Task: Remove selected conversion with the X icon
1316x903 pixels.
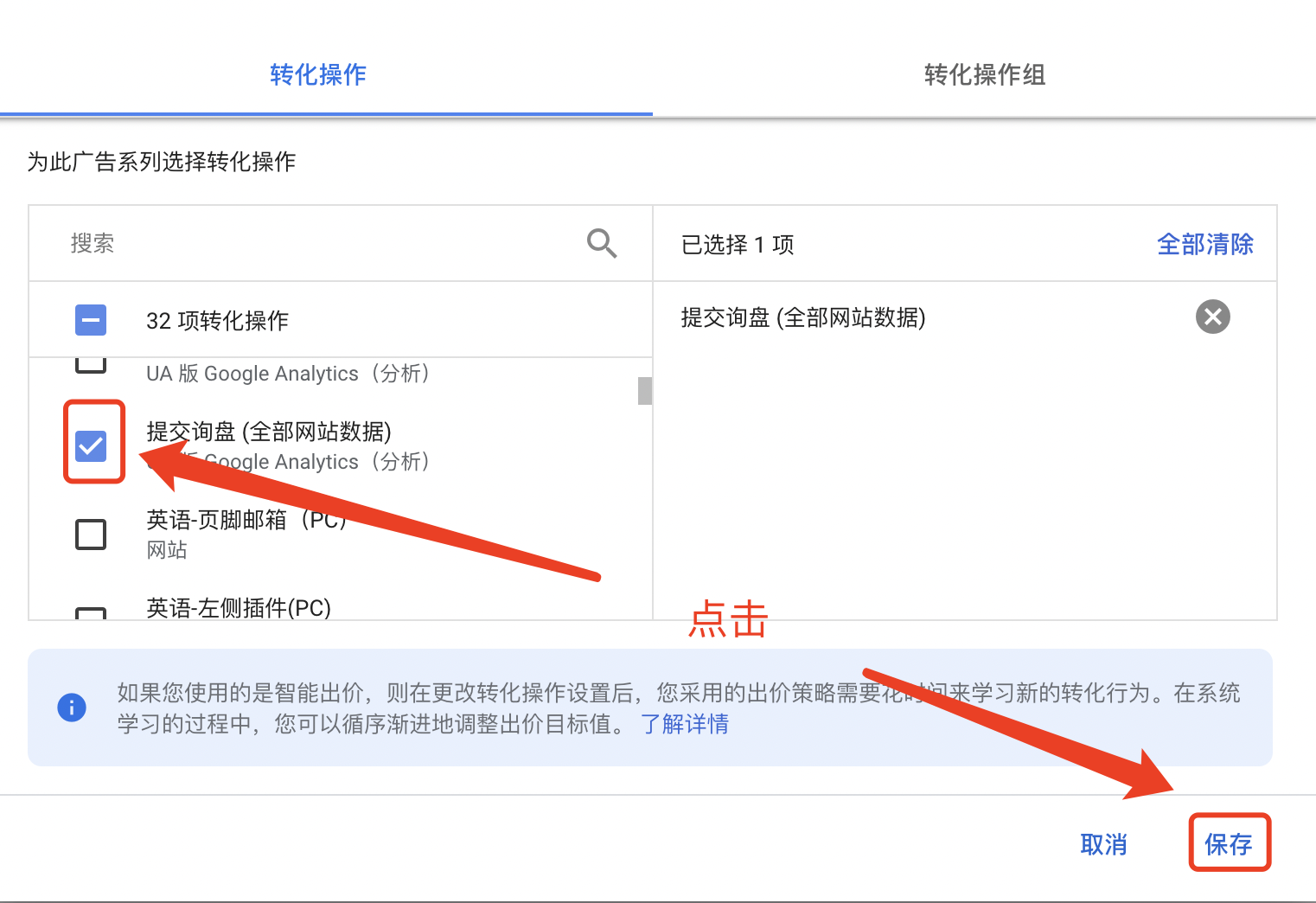Action: (x=1212, y=317)
